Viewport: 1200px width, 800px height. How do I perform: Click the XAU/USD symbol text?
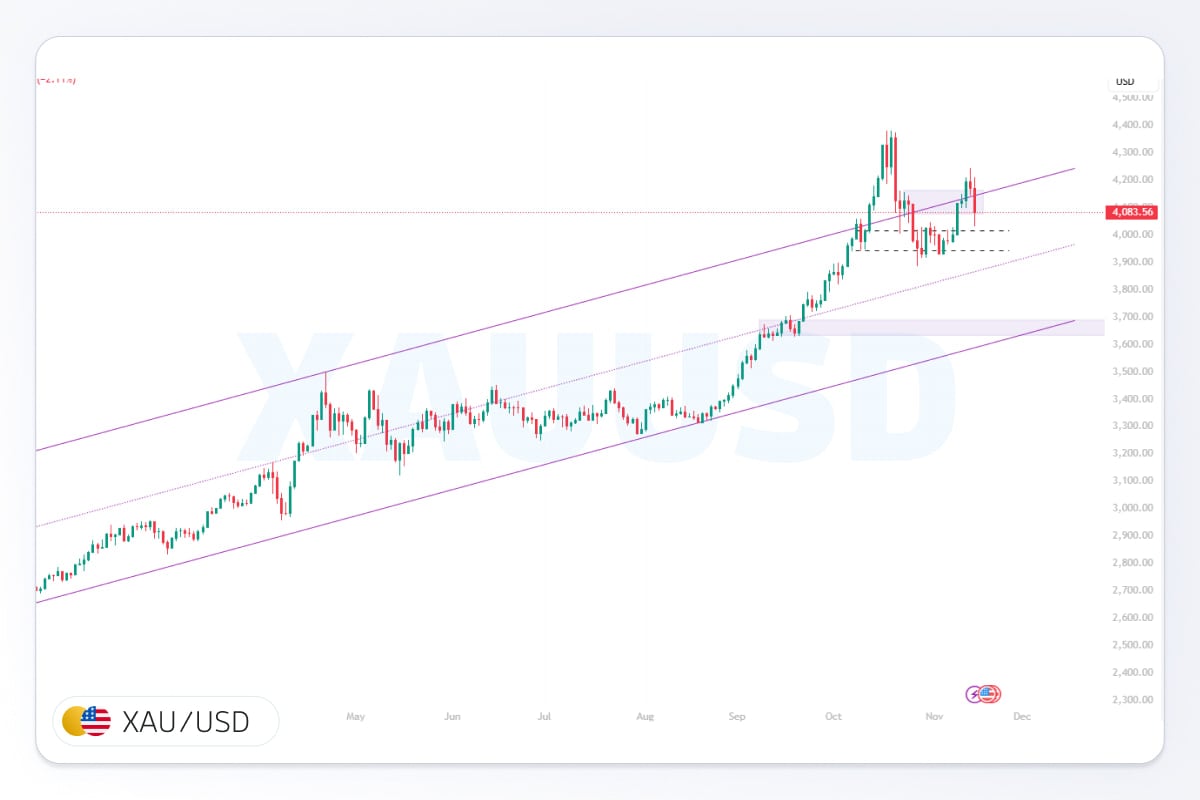185,720
